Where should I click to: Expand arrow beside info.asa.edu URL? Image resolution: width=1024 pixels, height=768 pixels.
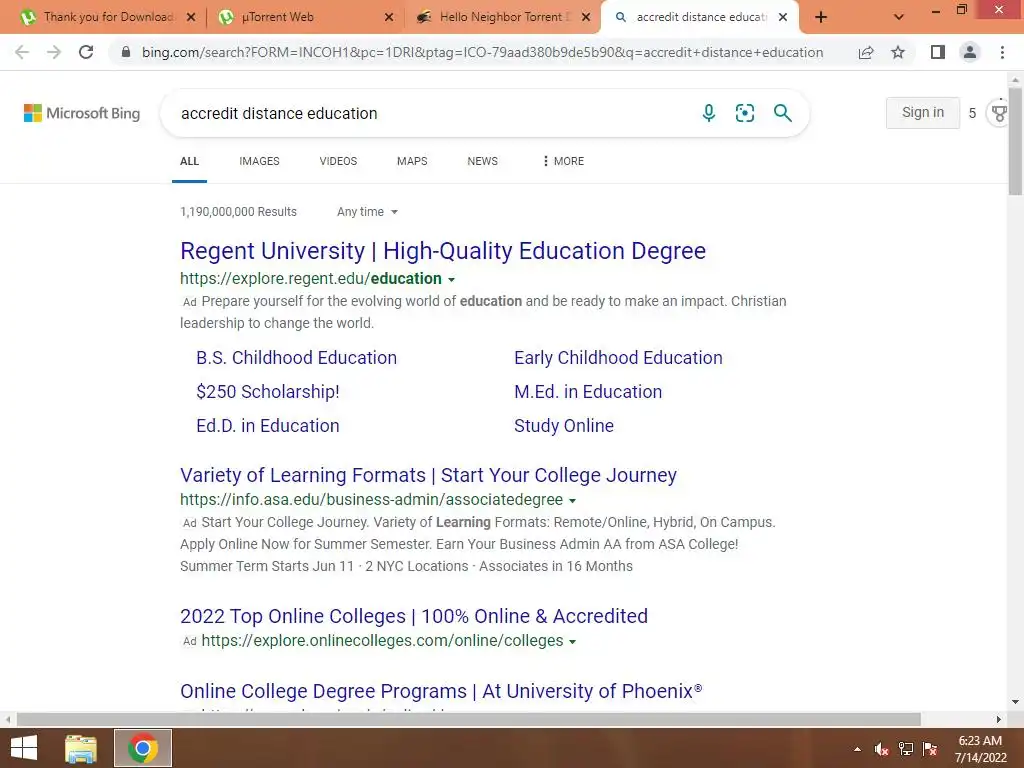(x=573, y=501)
